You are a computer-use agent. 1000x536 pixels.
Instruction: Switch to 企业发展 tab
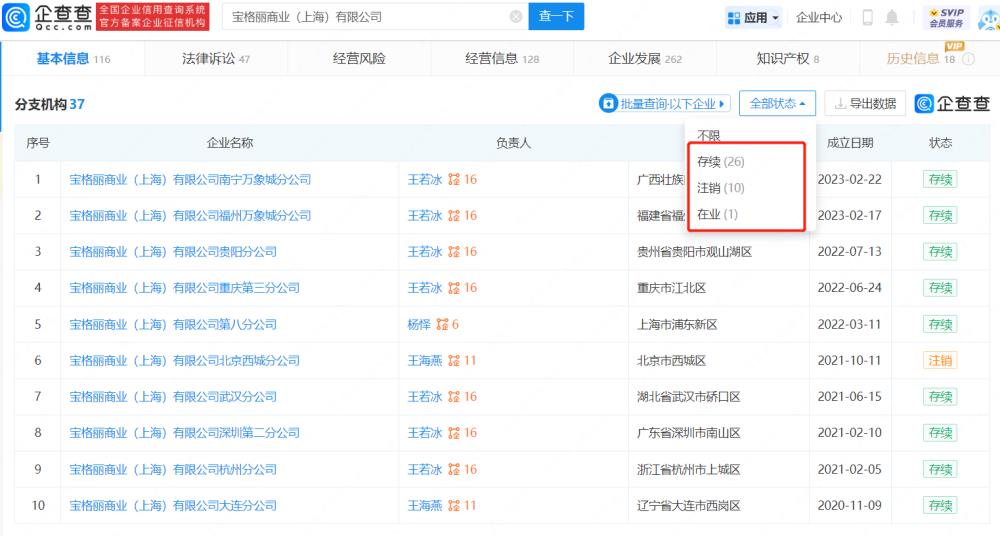pos(645,59)
